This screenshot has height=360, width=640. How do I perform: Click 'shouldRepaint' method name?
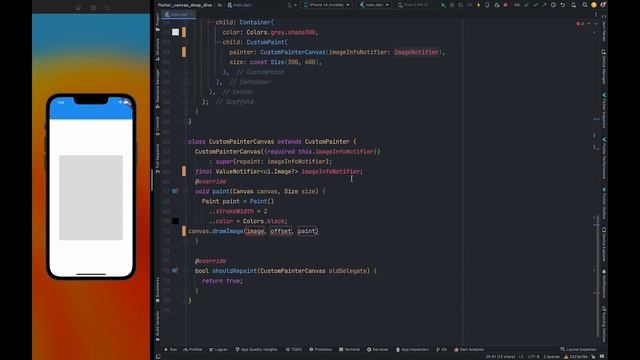point(234,271)
